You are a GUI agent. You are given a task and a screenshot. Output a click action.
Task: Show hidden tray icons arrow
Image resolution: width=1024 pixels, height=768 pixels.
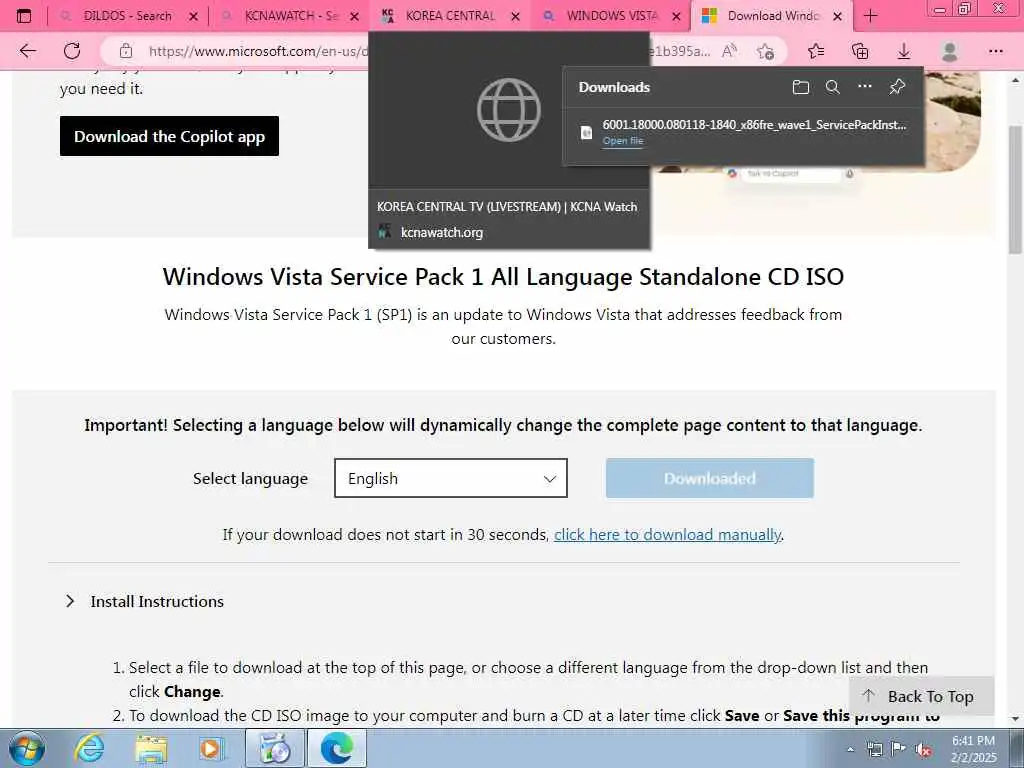(x=850, y=749)
